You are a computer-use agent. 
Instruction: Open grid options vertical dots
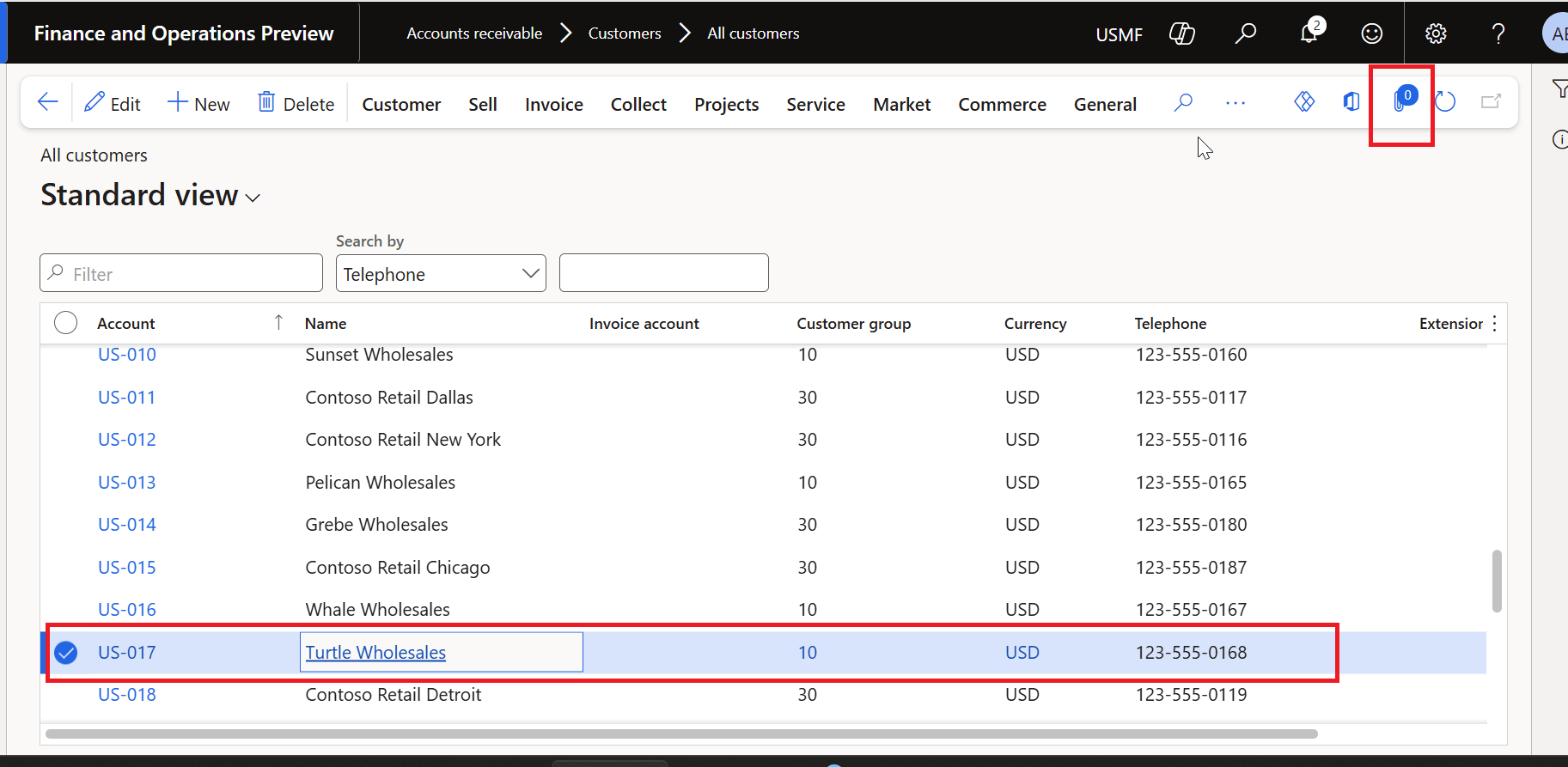pyautogui.click(x=1495, y=324)
